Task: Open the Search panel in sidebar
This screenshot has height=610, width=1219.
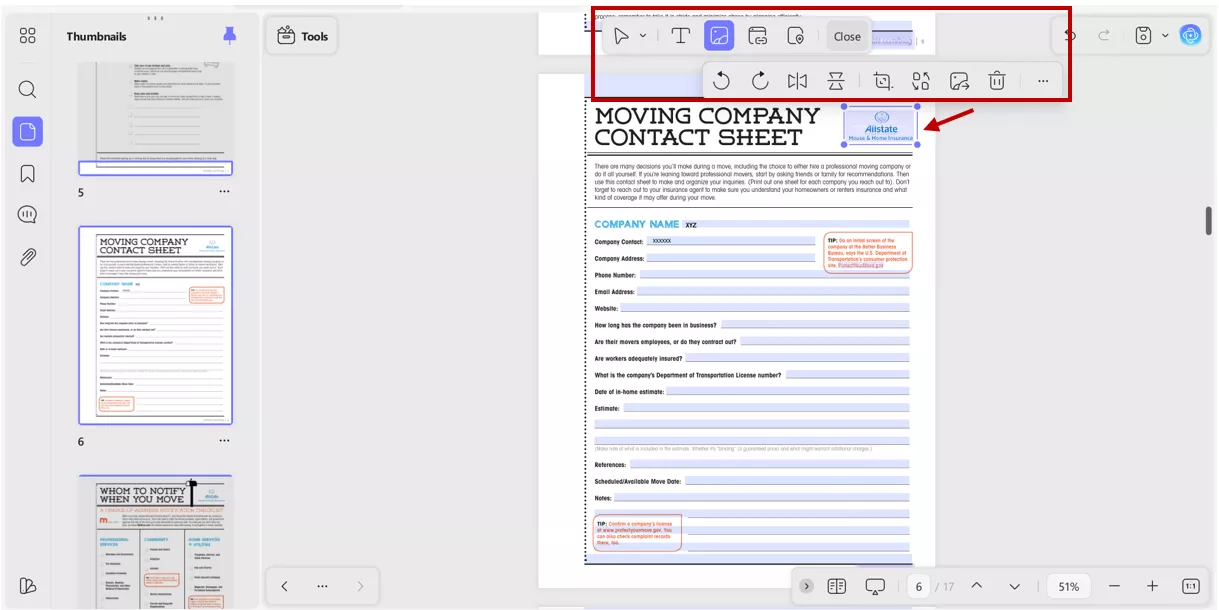Action: click(28, 89)
